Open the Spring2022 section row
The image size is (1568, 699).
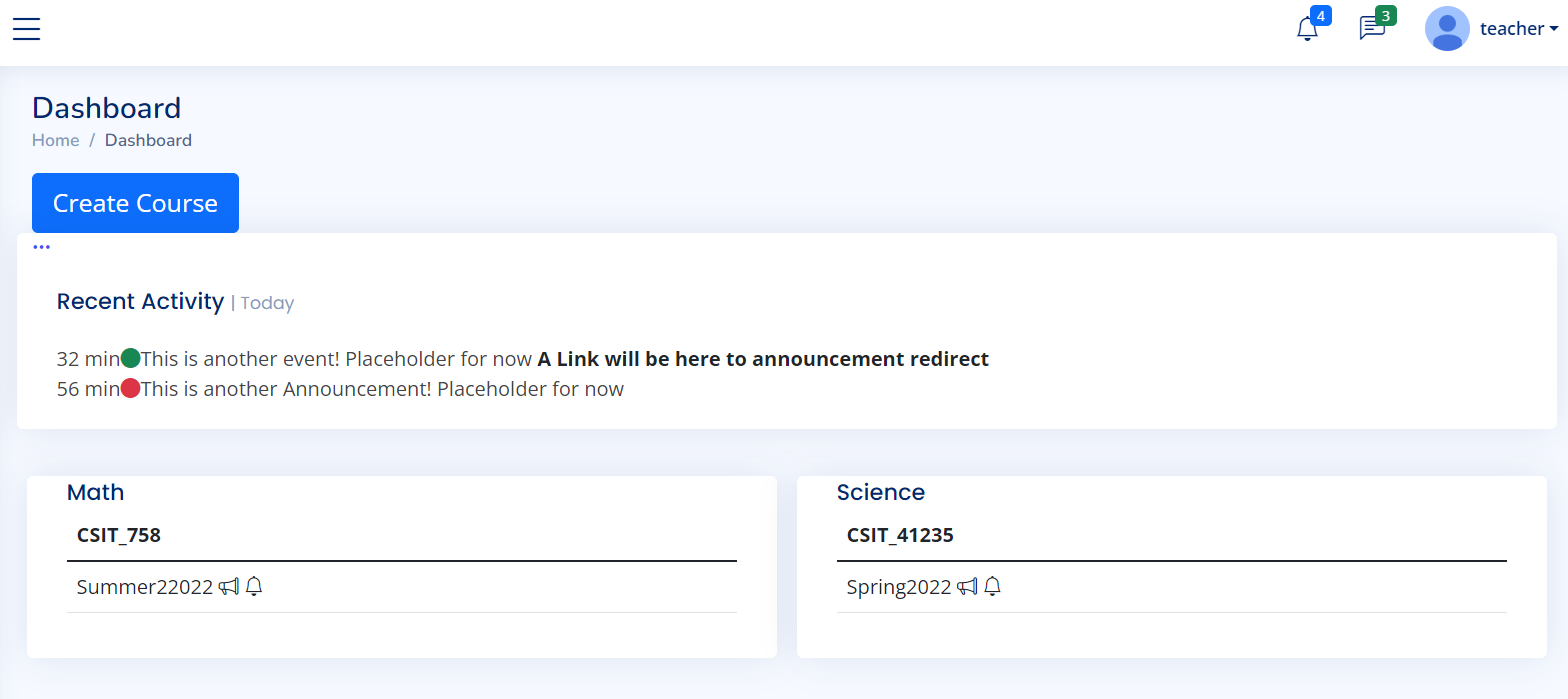[1172, 587]
